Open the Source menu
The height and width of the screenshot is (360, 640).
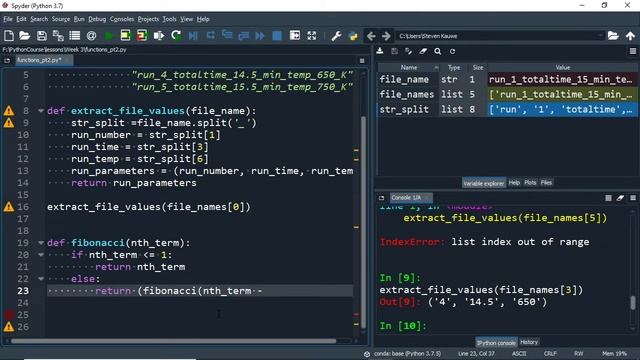(x=61, y=19)
